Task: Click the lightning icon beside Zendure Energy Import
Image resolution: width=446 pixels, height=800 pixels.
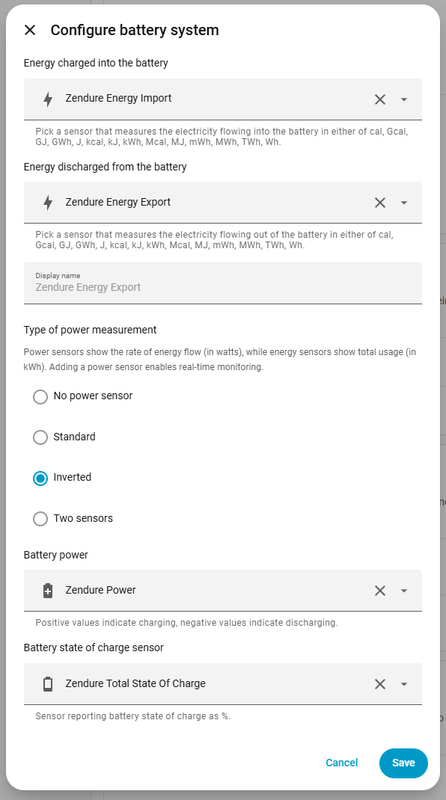Action: (48, 99)
